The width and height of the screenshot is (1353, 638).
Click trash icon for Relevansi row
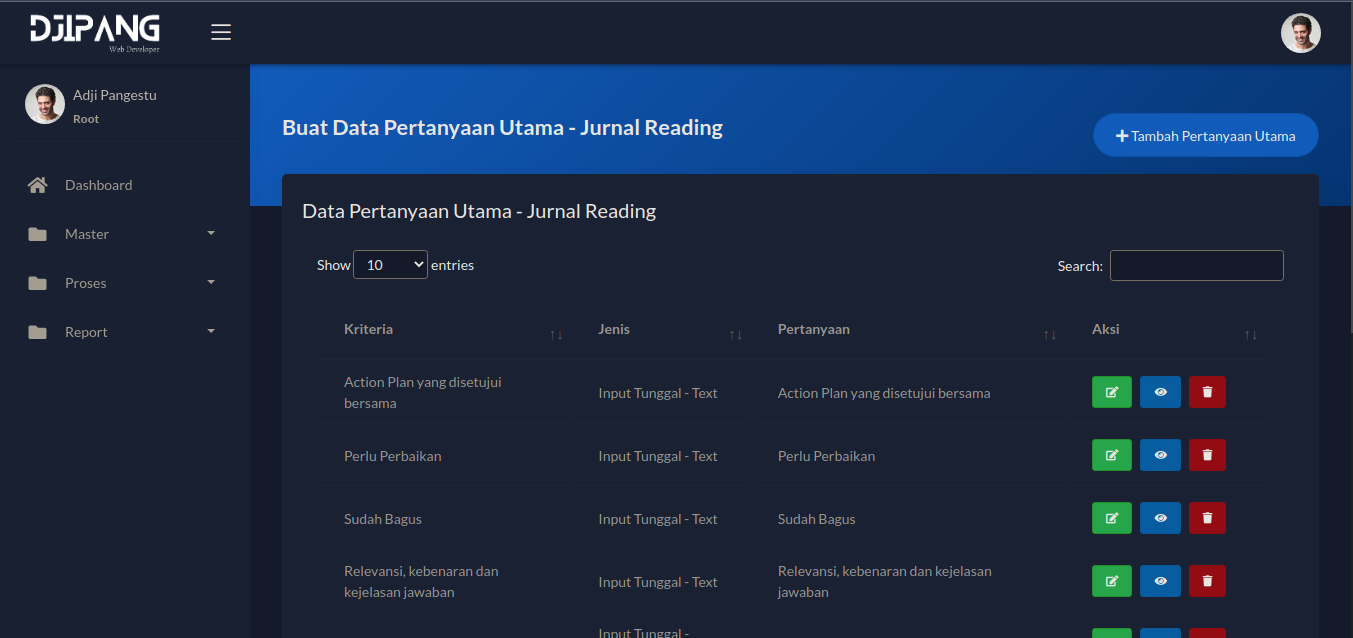(1207, 581)
